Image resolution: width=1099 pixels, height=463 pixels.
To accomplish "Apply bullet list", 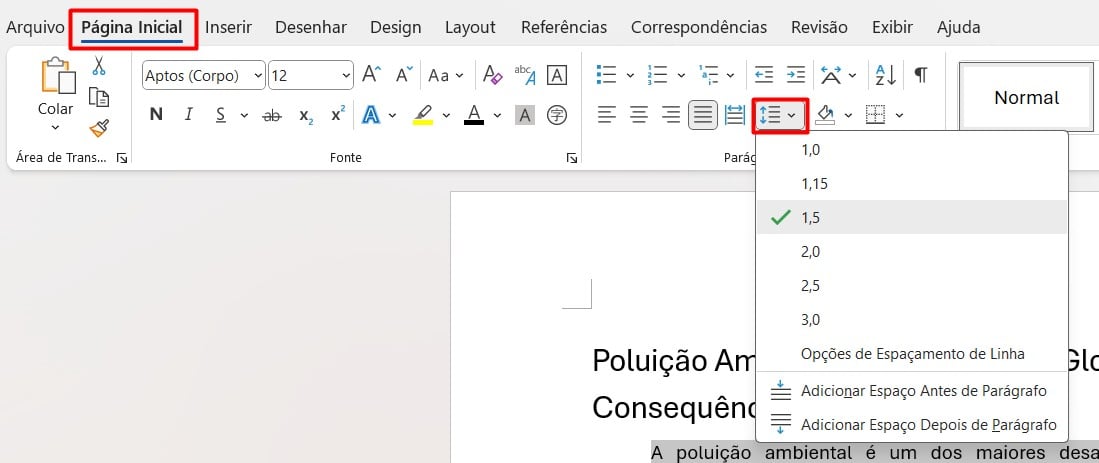I will click(x=606, y=74).
